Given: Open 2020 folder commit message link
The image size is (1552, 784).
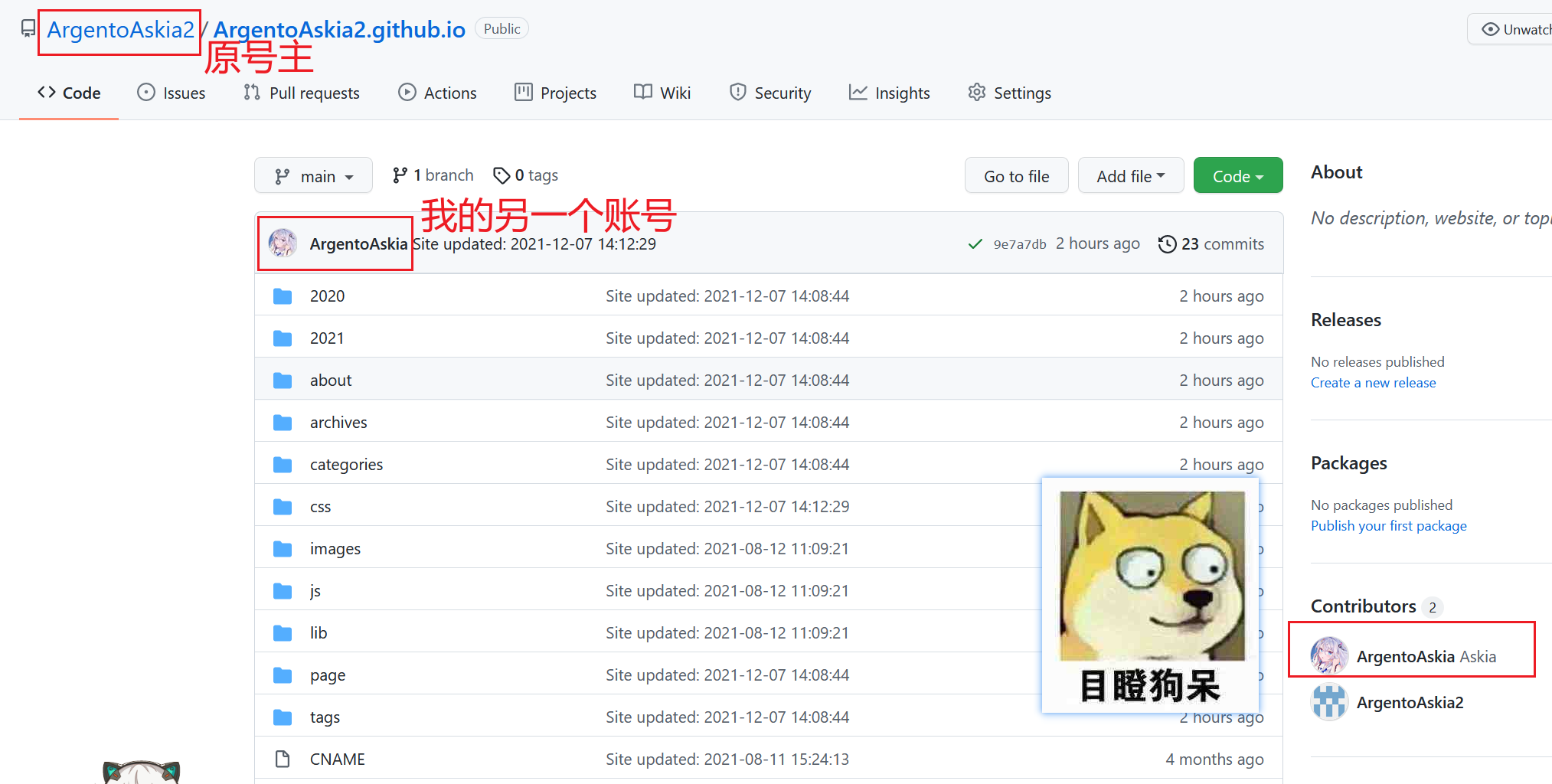Looking at the screenshot, I should coord(727,296).
